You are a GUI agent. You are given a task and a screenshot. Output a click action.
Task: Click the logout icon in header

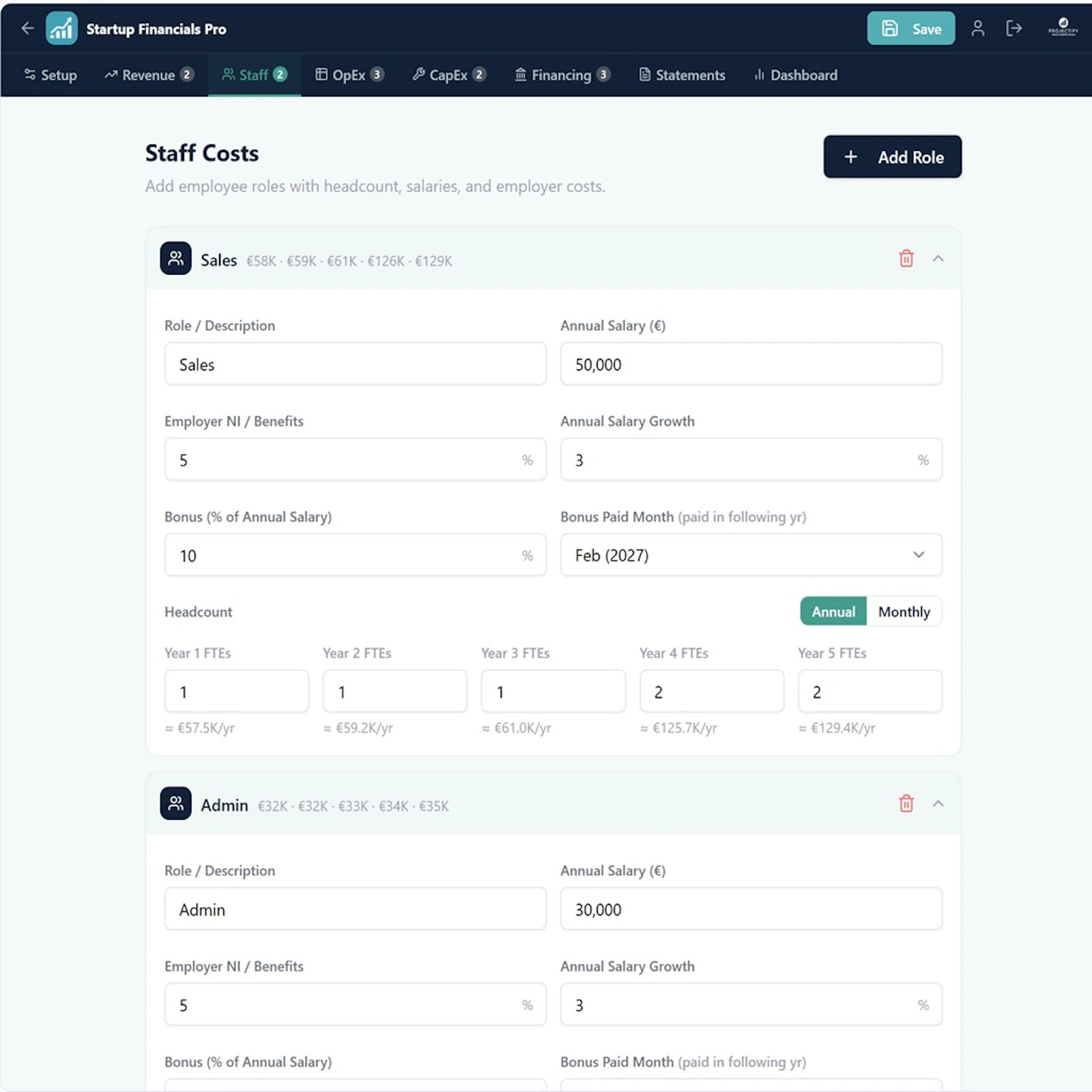[1014, 28]
